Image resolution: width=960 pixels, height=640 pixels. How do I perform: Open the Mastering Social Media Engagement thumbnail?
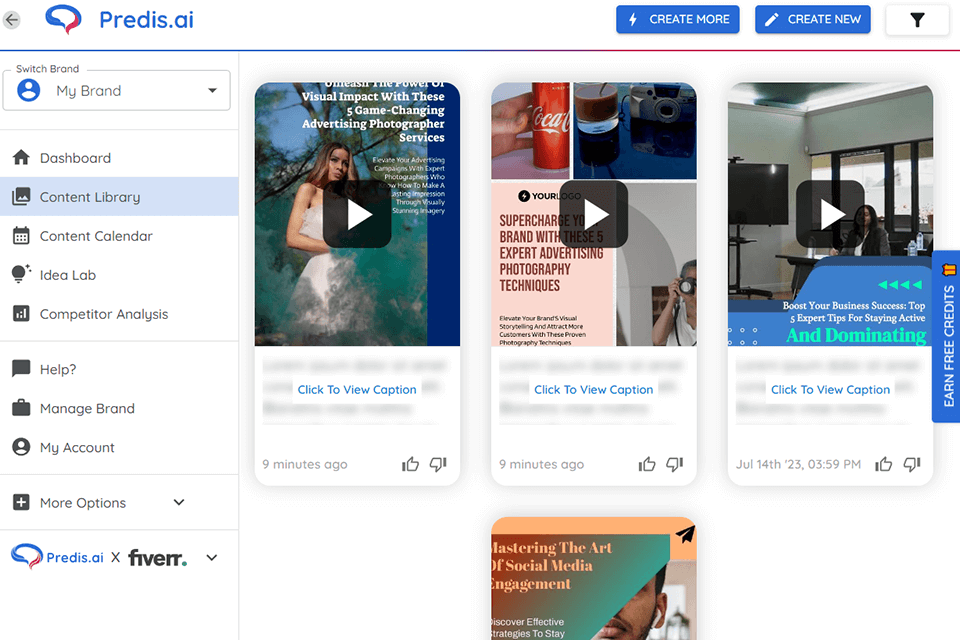tap(593, 578)
